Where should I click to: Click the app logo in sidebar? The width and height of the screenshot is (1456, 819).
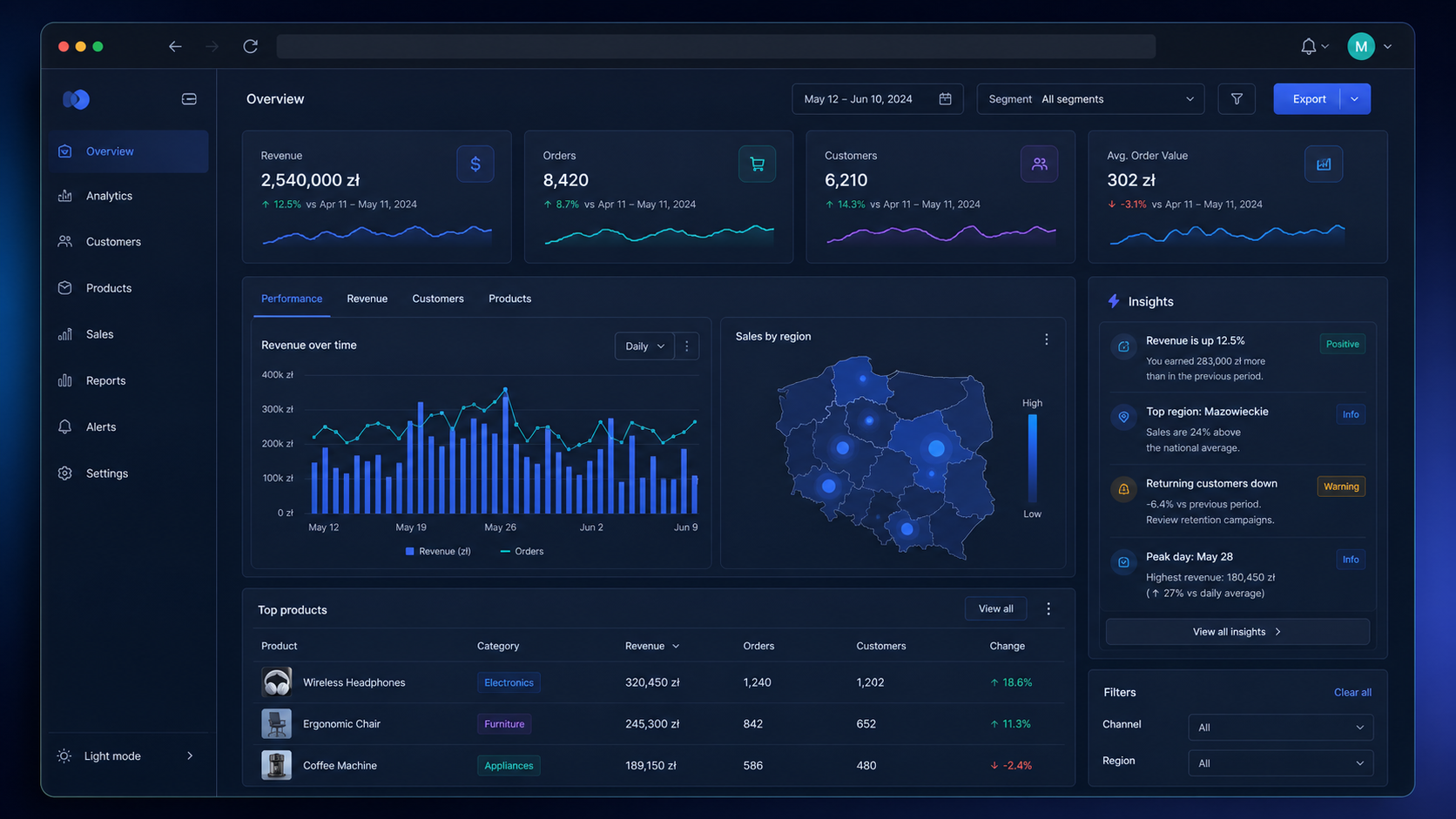pos(76,99)
